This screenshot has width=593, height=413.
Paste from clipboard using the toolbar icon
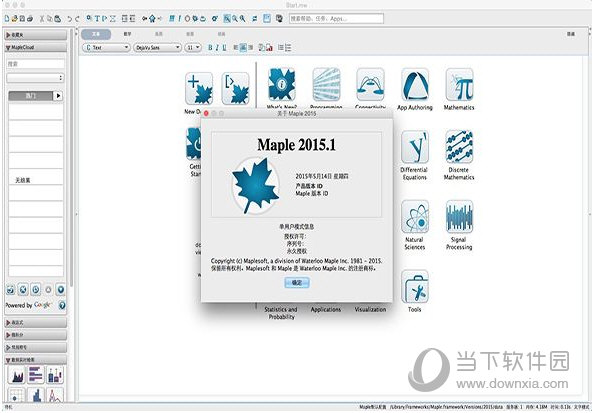click(57, 18)
